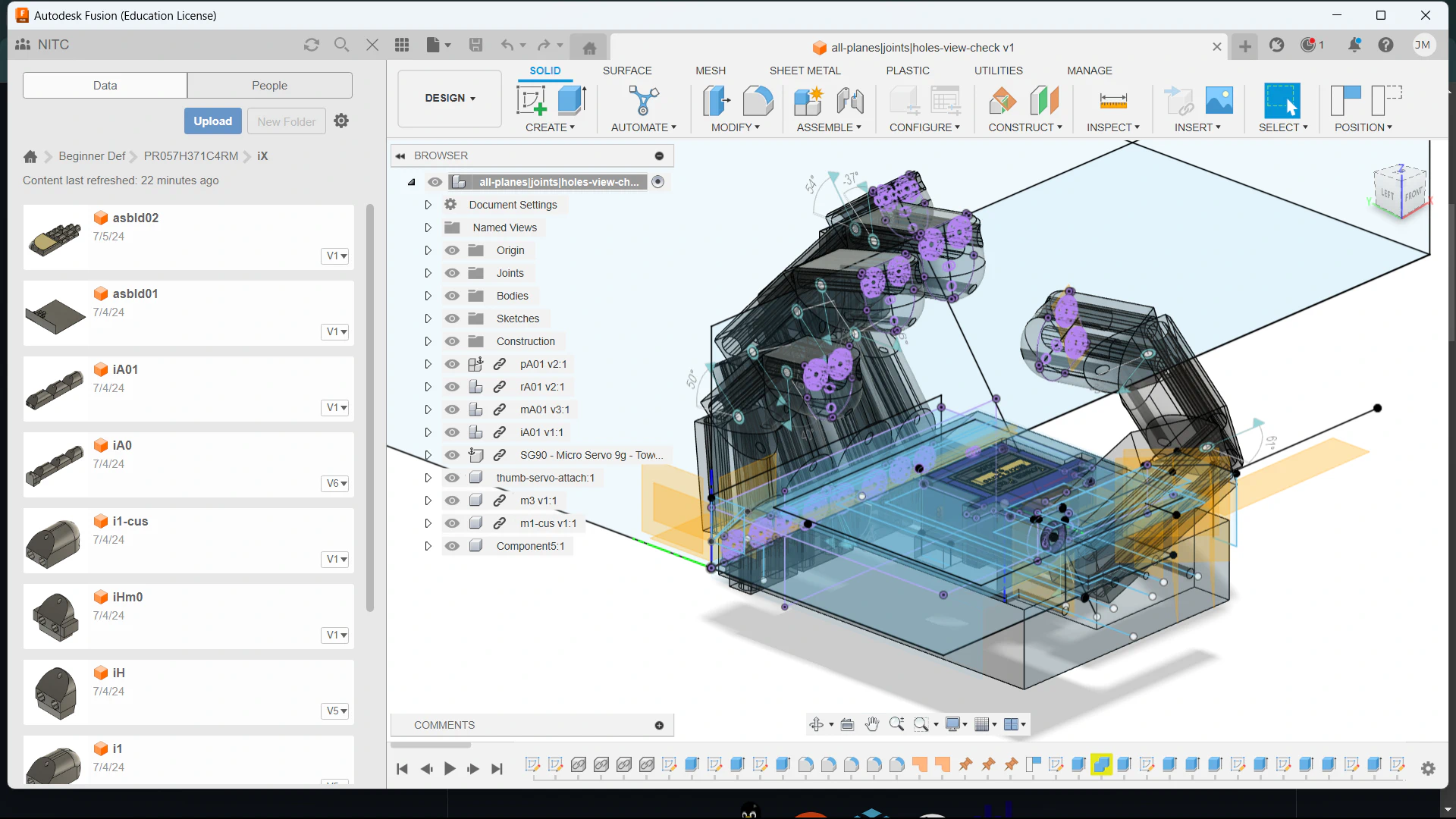Click the Joint tool icon

850,101
